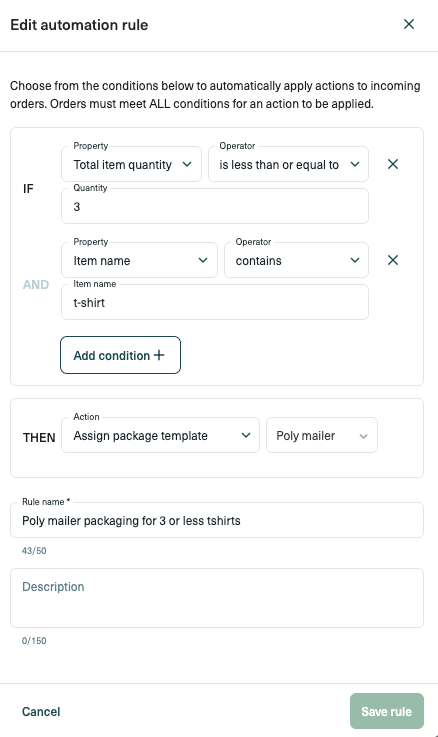Image resolution: width=438 pixels, height=737 pixels.
Task: Click the Edit automation rule heading
Action: point(79,25)
